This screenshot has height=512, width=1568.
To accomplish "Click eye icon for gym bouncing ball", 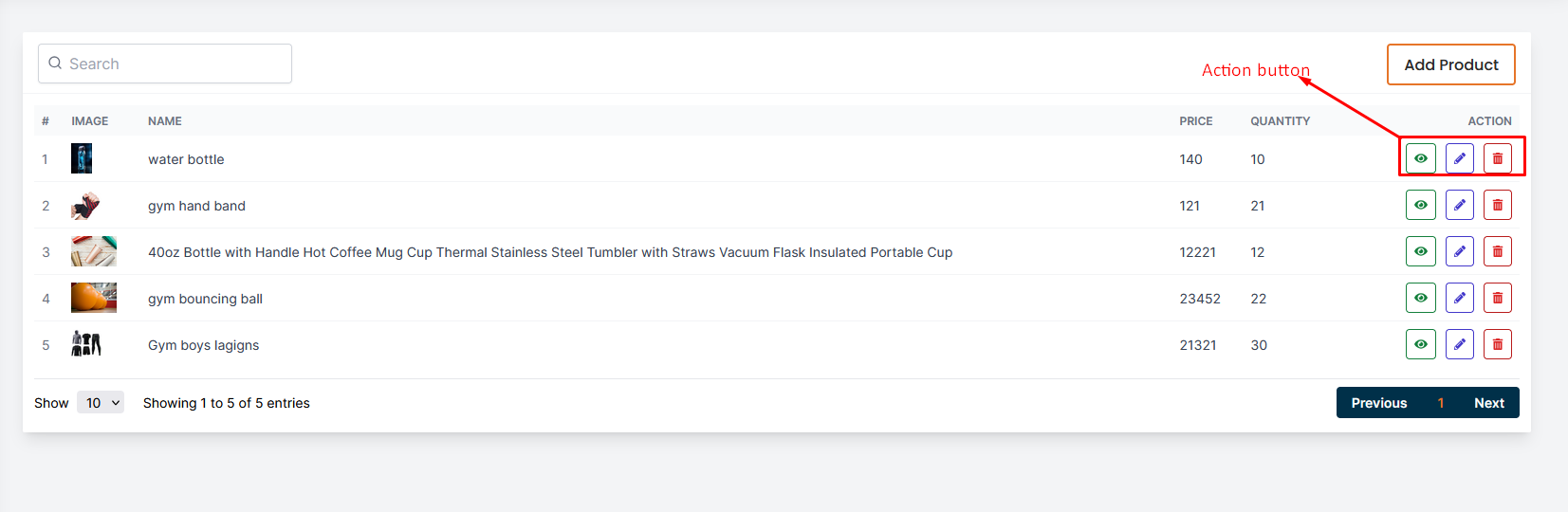I will [x=1420, y=298].
